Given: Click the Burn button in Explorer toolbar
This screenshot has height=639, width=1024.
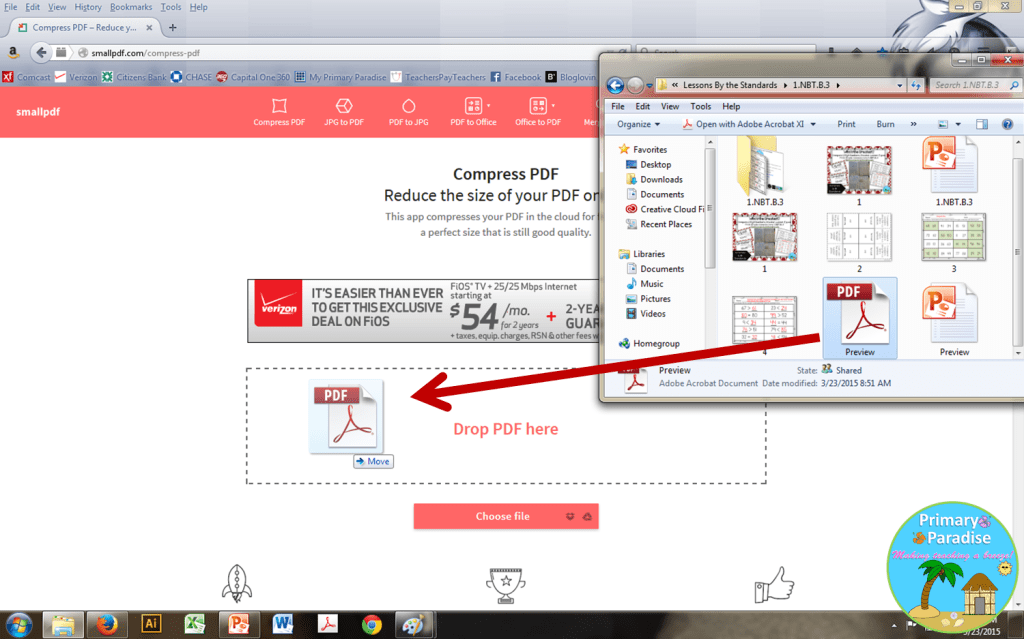Looking at the screenshot, I should tap(886, 124).
